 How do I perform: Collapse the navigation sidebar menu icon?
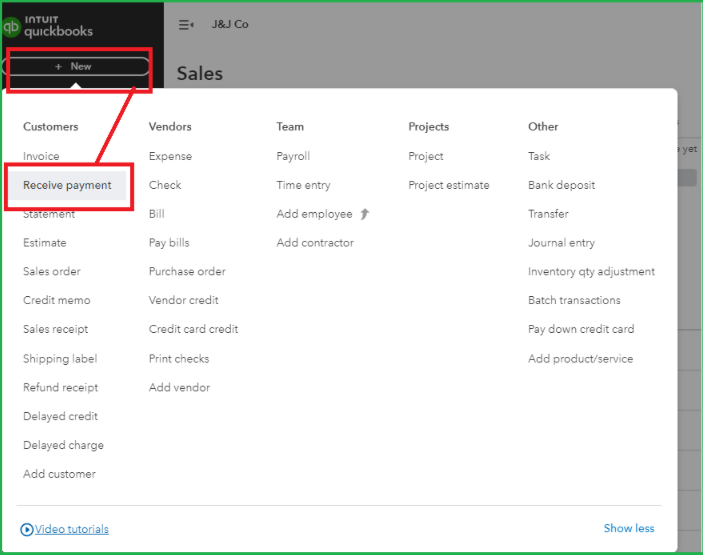pyautogui.click(x=185, y=24)
